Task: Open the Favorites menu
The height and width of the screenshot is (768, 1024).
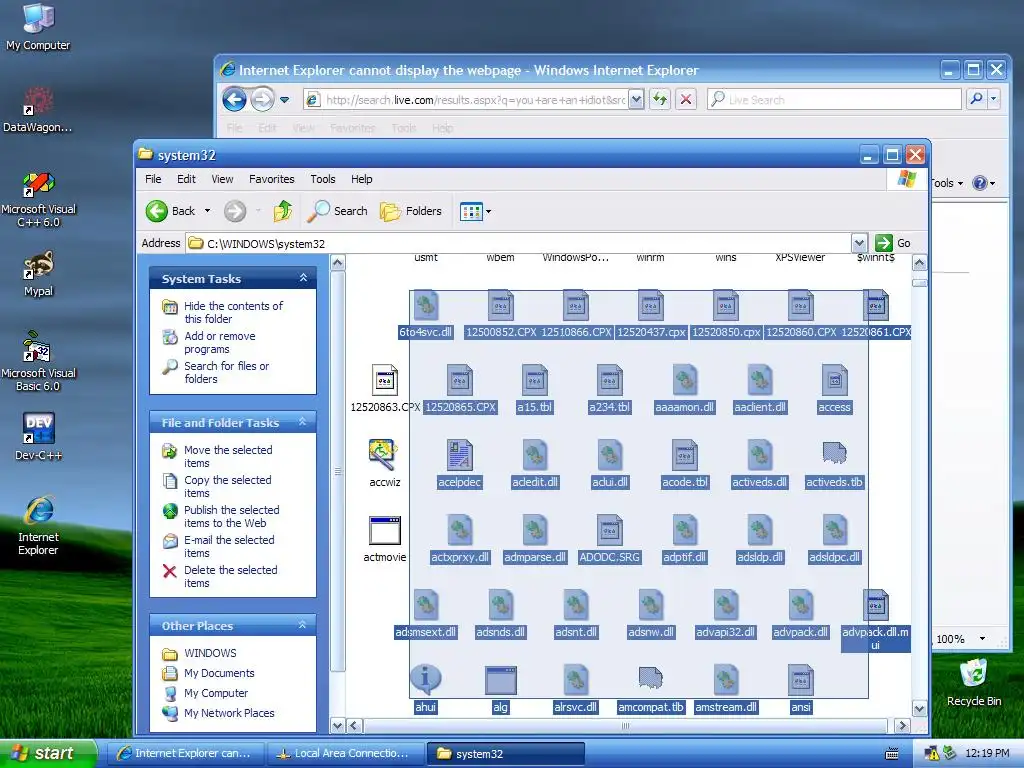Action: (272, 179)
